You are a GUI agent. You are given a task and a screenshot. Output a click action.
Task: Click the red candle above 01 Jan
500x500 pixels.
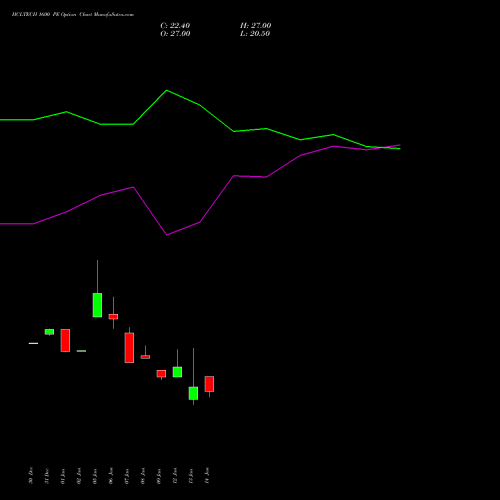(65, 340)
